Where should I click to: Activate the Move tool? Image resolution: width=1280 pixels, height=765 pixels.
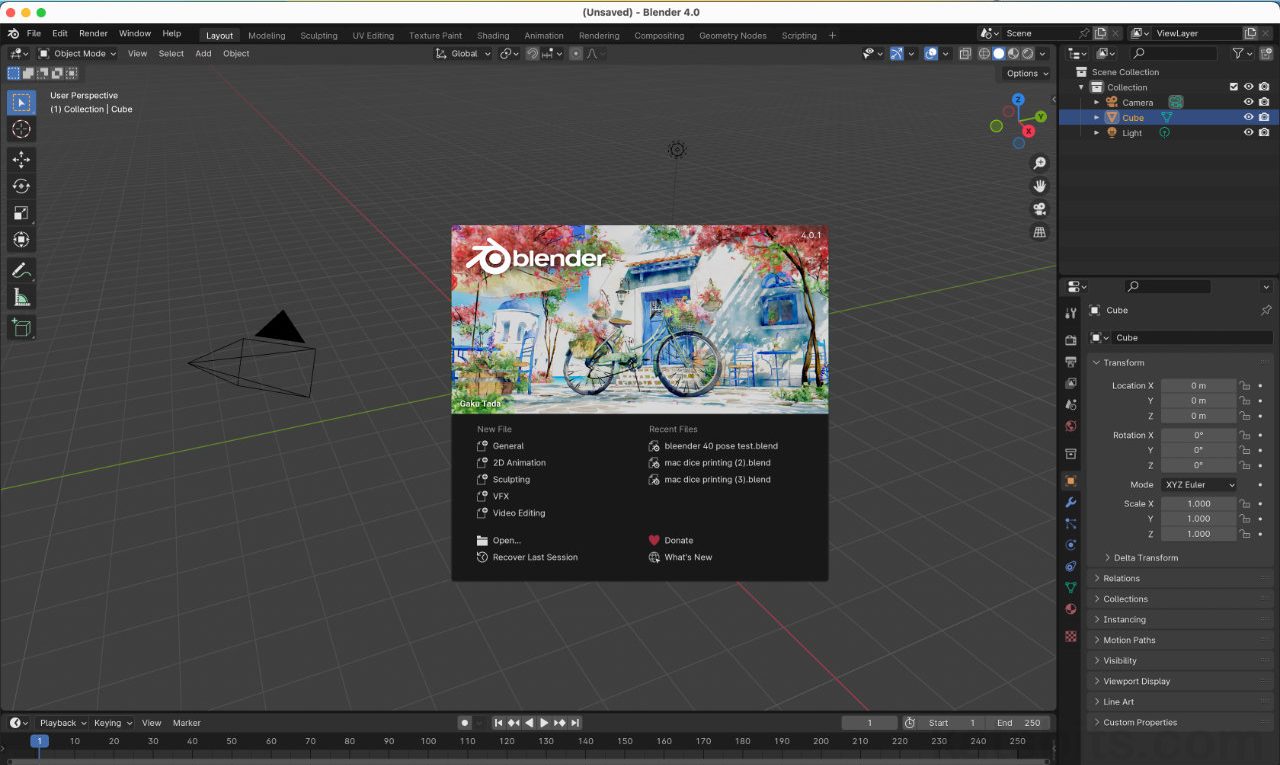click(x=21, y=160)
